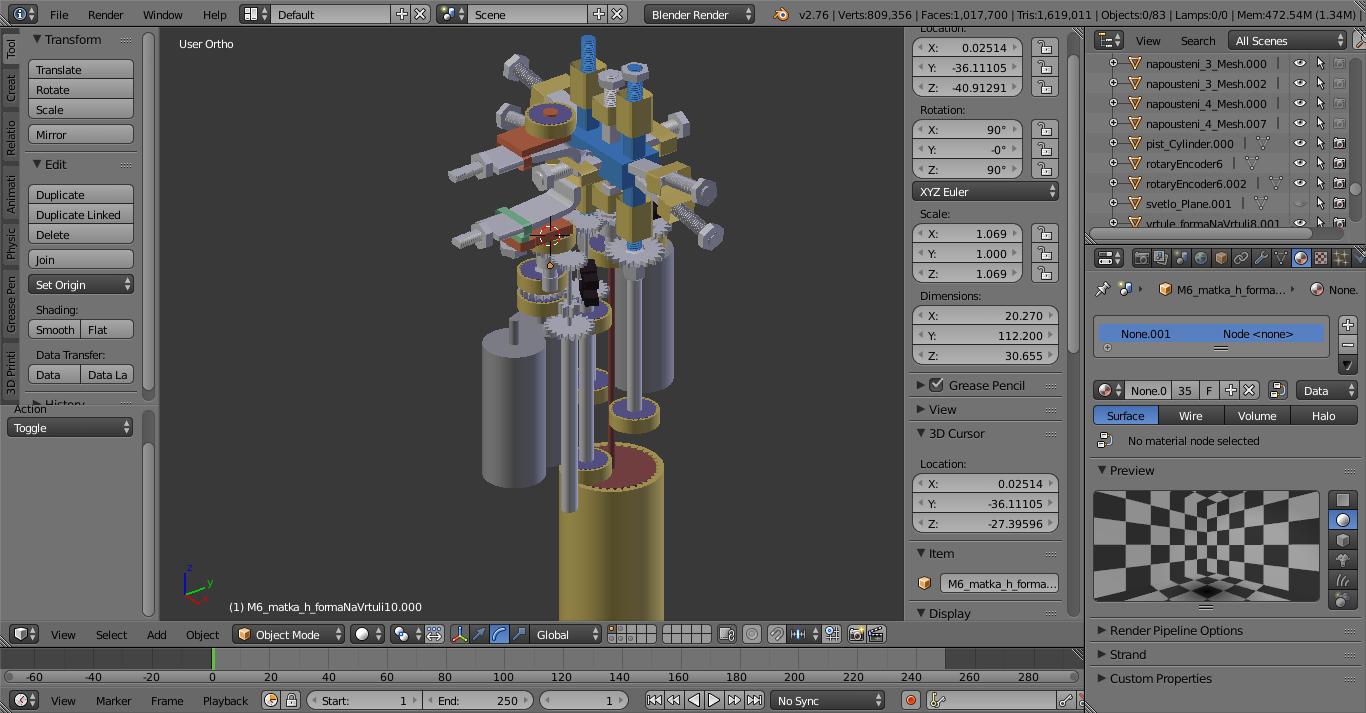Open the No Sync playback dropdown
The height and width of the screenshot is (713, 1366).
[x=828, y=701]
